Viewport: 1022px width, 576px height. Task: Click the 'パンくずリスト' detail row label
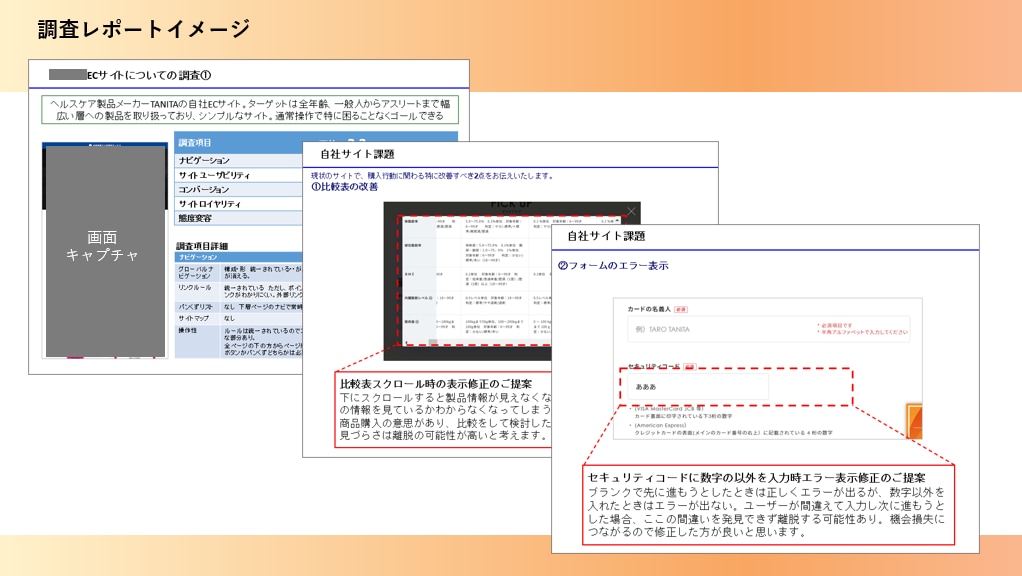(x=196, y=306)
